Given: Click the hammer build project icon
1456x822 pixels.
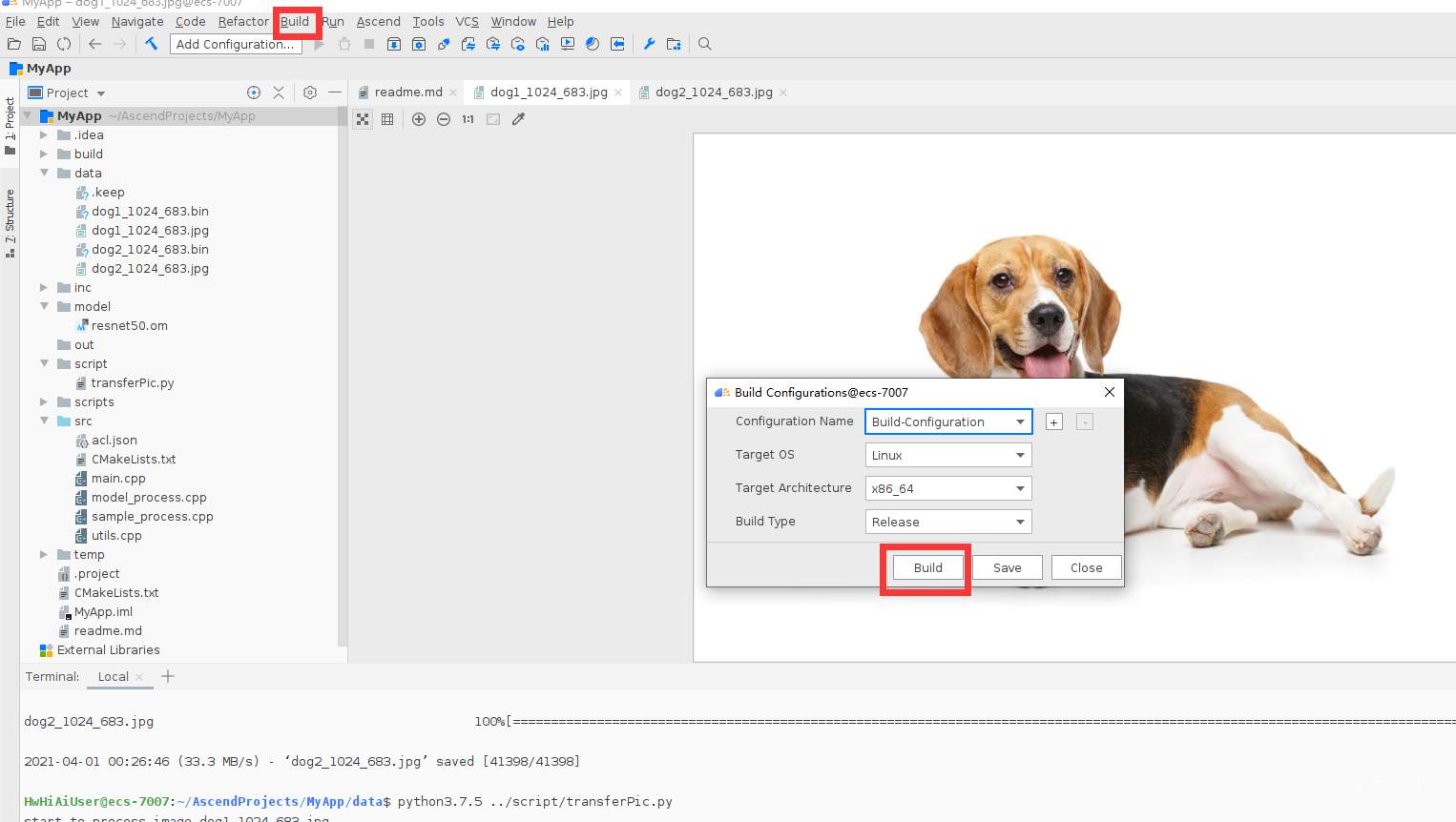Looking at the screenshot, I should pyautogui.click(x=151, y=44).
